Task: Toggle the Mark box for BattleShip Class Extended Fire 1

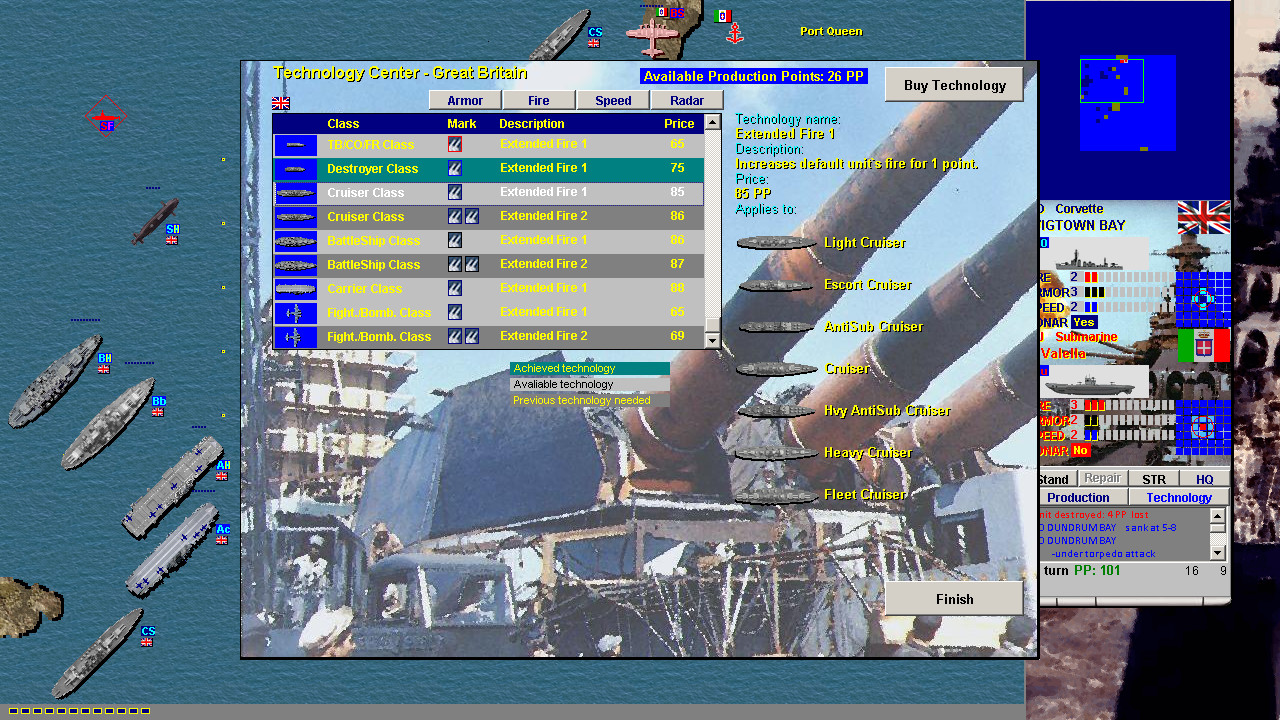Action: coord(453,240)
